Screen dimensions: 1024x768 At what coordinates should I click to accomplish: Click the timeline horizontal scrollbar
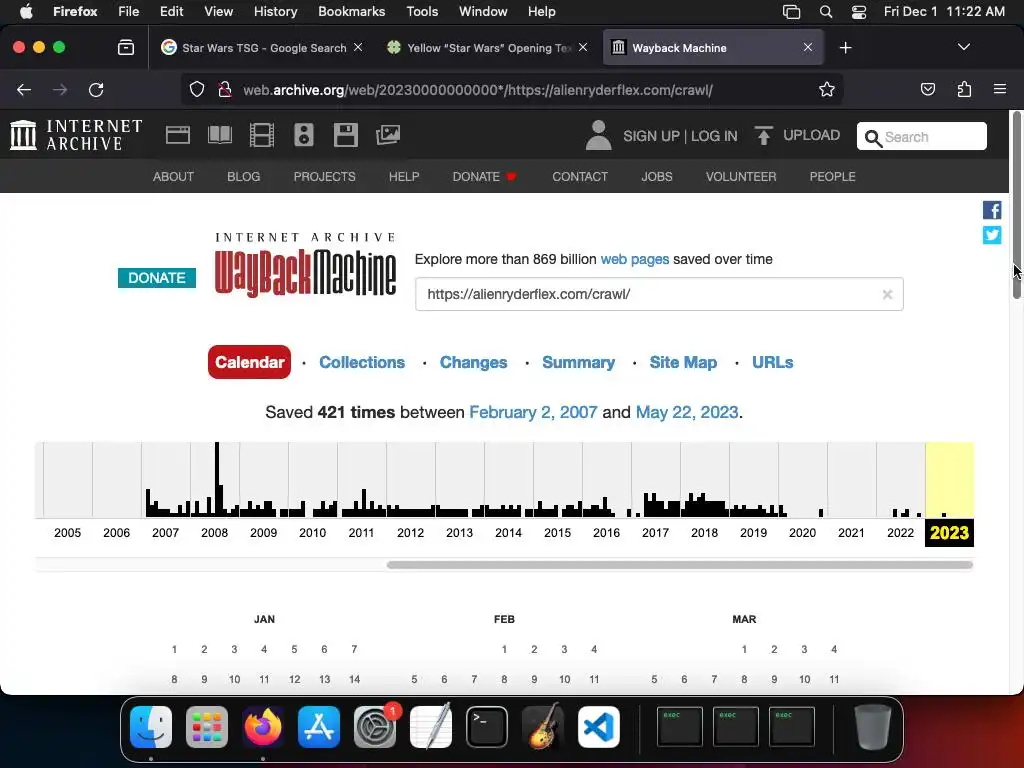pos(680,565)
